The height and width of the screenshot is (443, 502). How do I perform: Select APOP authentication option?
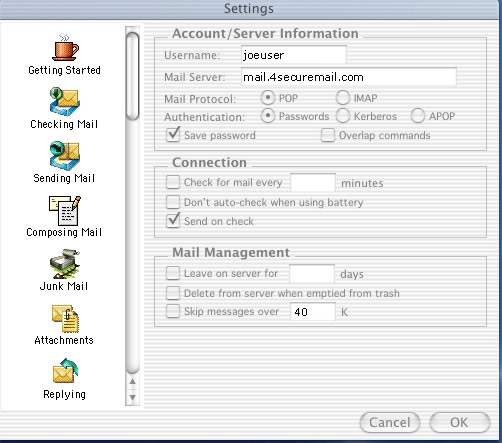pos(418,116)
